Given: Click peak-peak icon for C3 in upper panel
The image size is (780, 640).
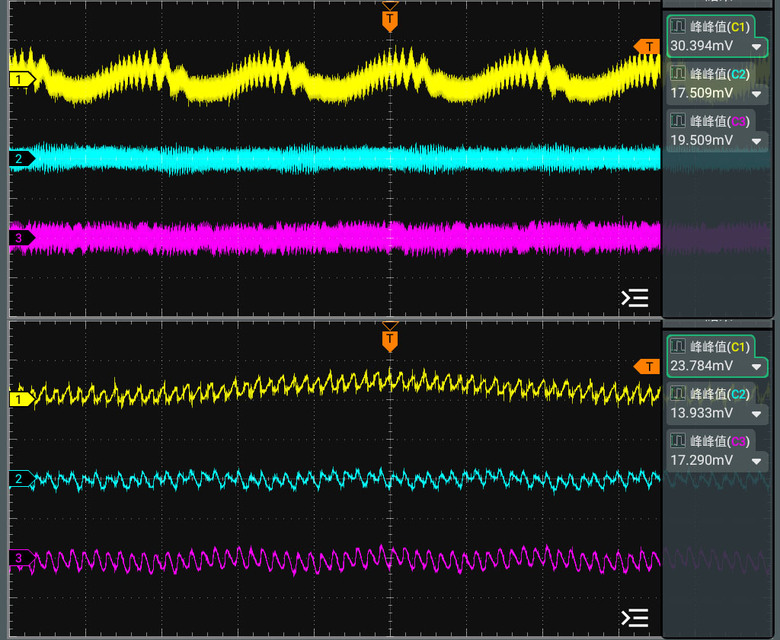Looking at the screenshot, I should click(678, 120).
